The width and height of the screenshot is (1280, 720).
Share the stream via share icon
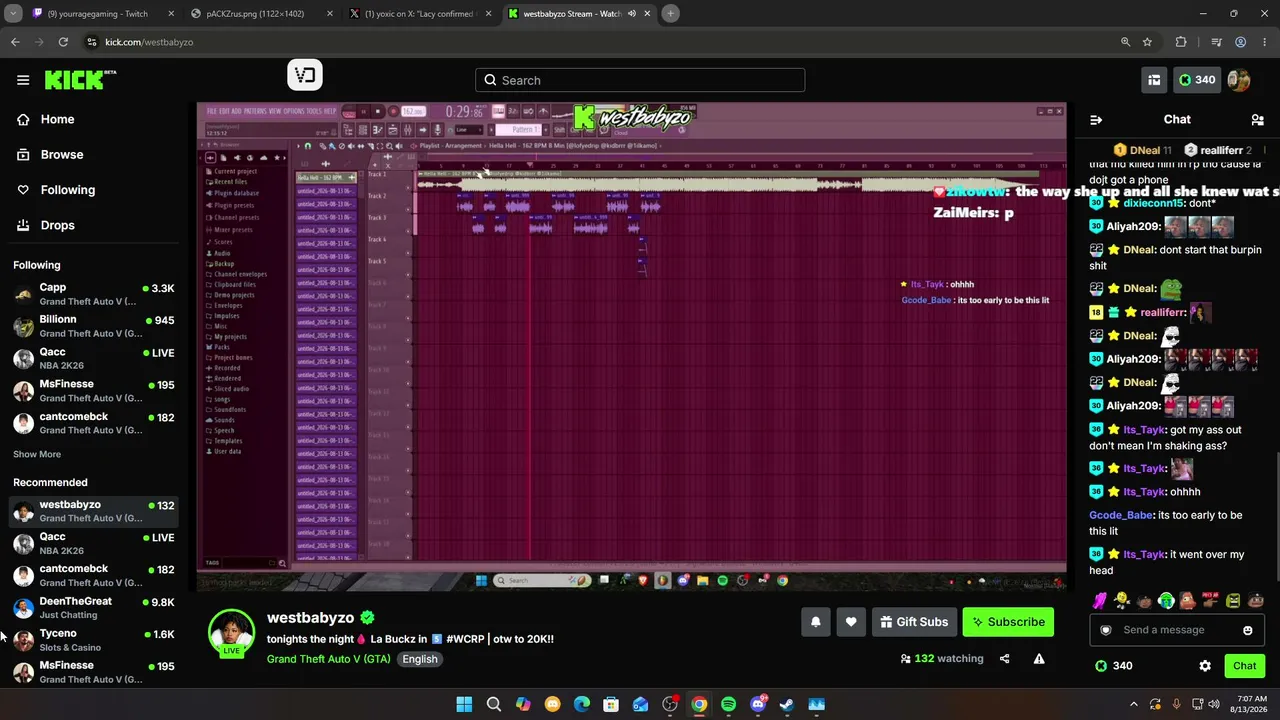tap(1005, 659)
